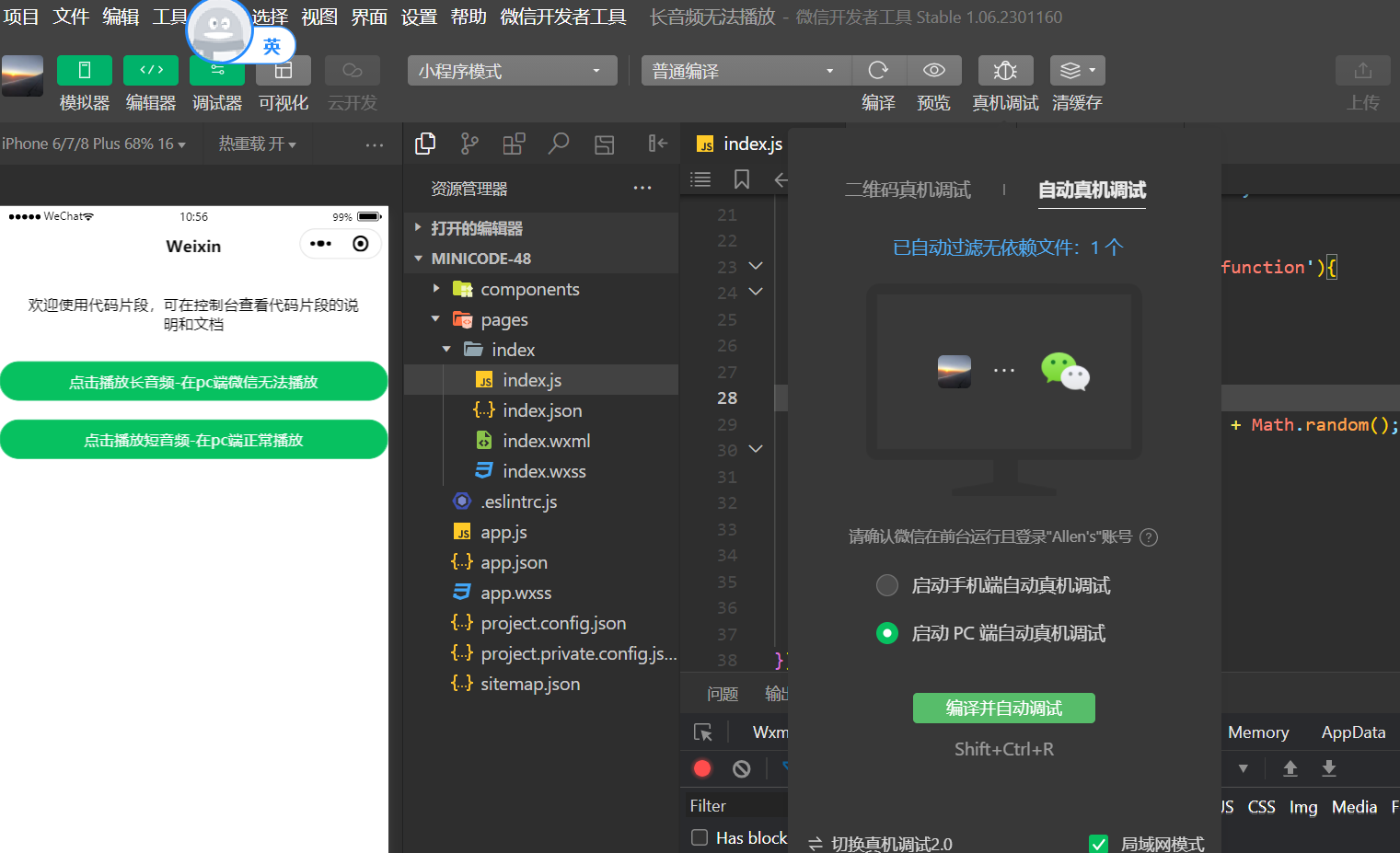Click the red record button in devtools
Image resolution: width=1400 pixels, height=853 pixels.
(x=702, y=768)
